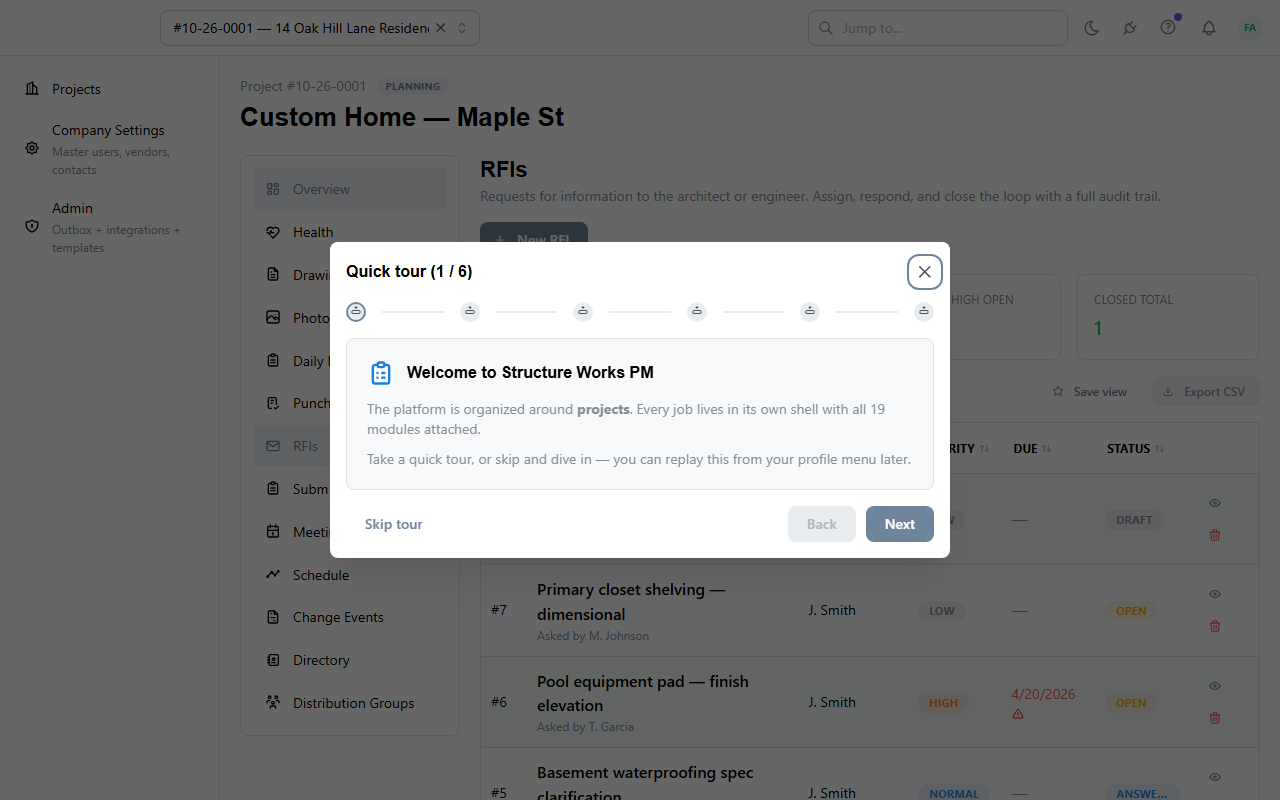
Task: View RFI #6 with eye icon
Action: tap(1215, 686)
